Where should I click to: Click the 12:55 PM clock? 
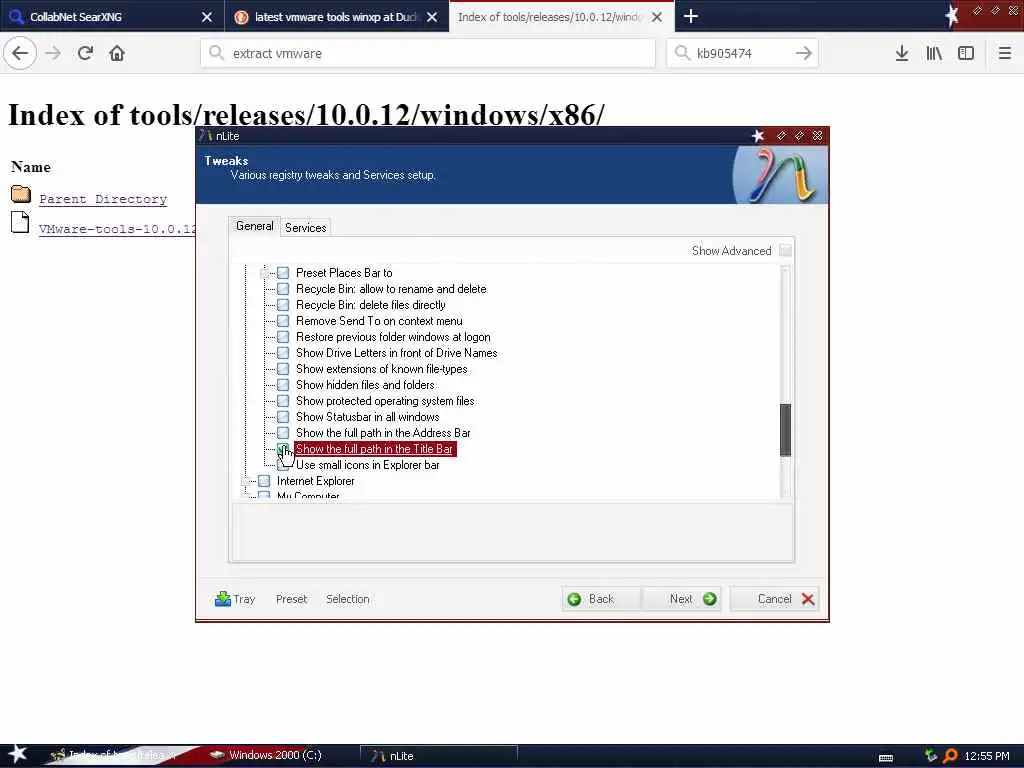point(987,756)
